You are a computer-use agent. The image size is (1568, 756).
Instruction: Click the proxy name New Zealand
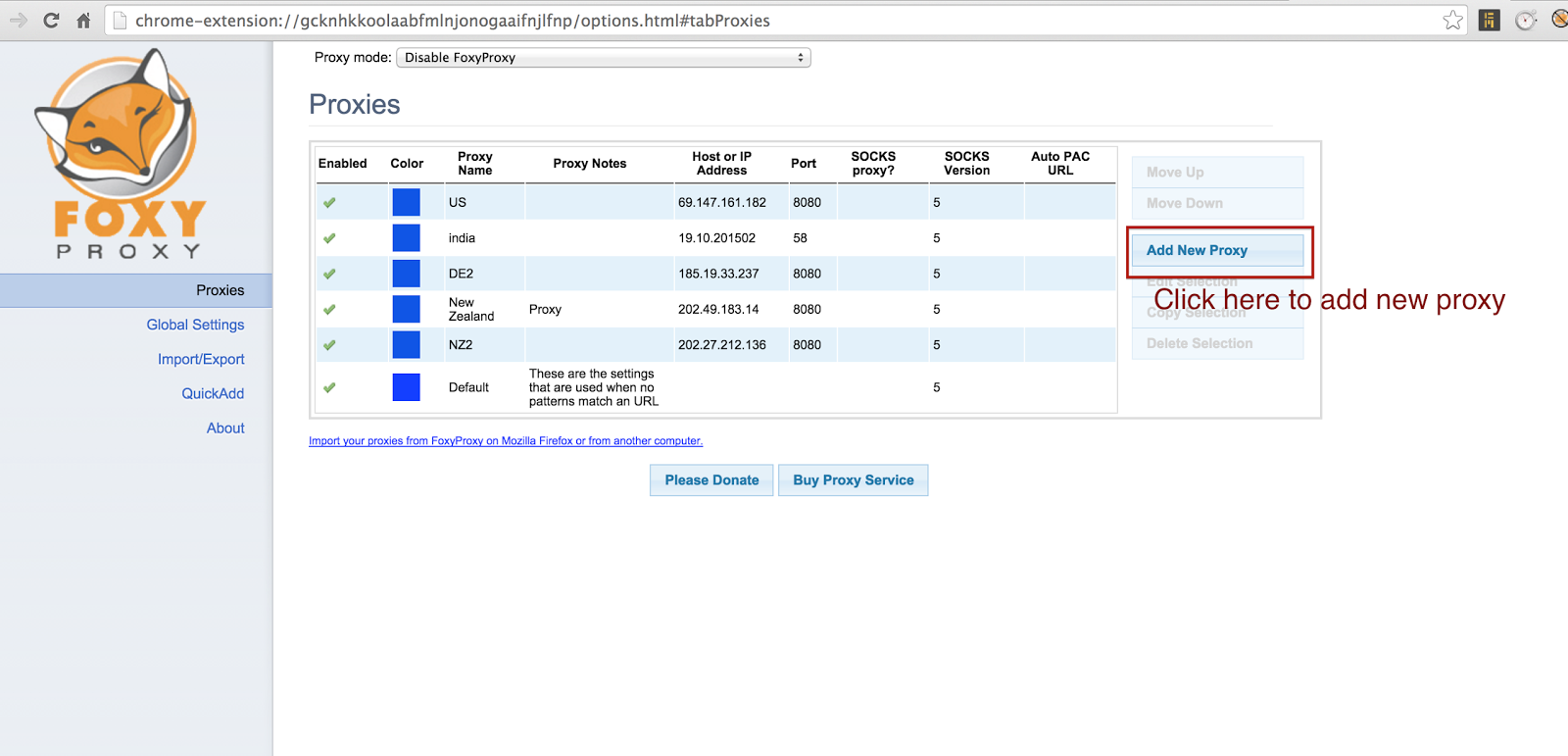pyautogui.click(x=471, y=309)
